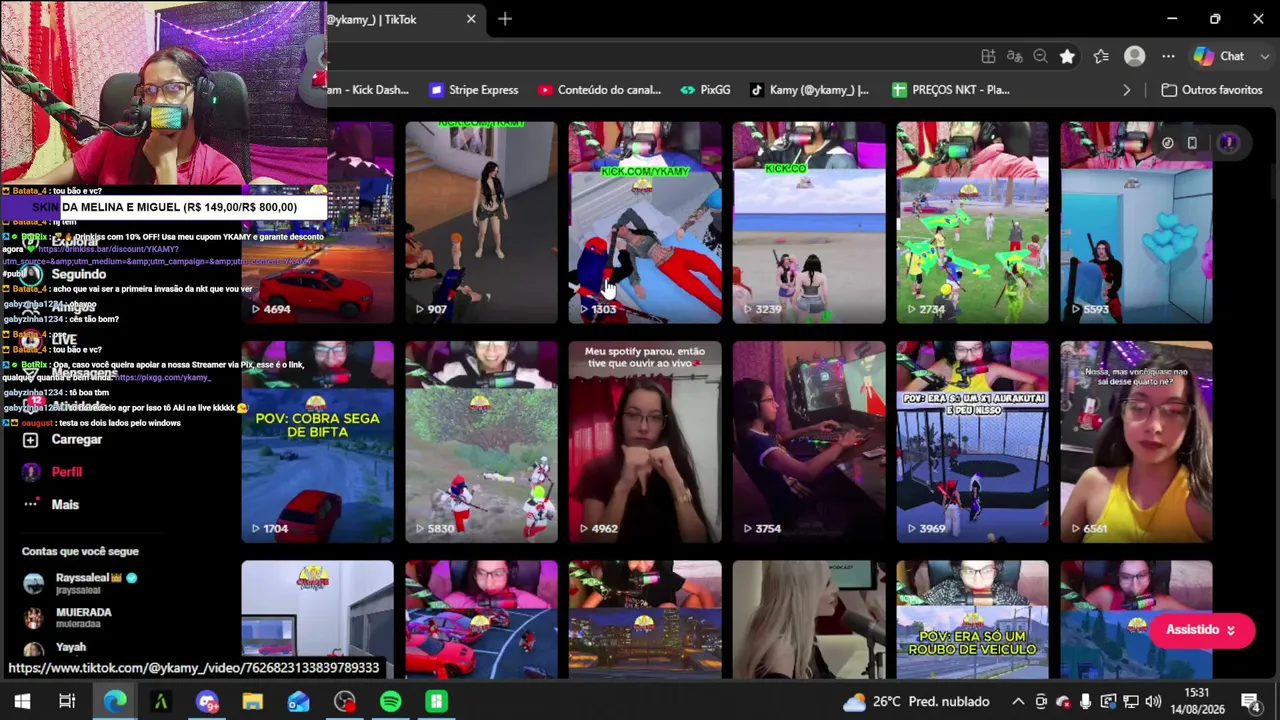Open the browser profile avatar

point(1134,57)
